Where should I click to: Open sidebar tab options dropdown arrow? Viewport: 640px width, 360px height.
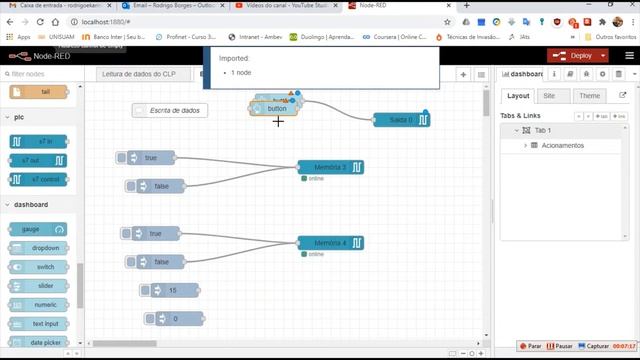click(634, 74)
